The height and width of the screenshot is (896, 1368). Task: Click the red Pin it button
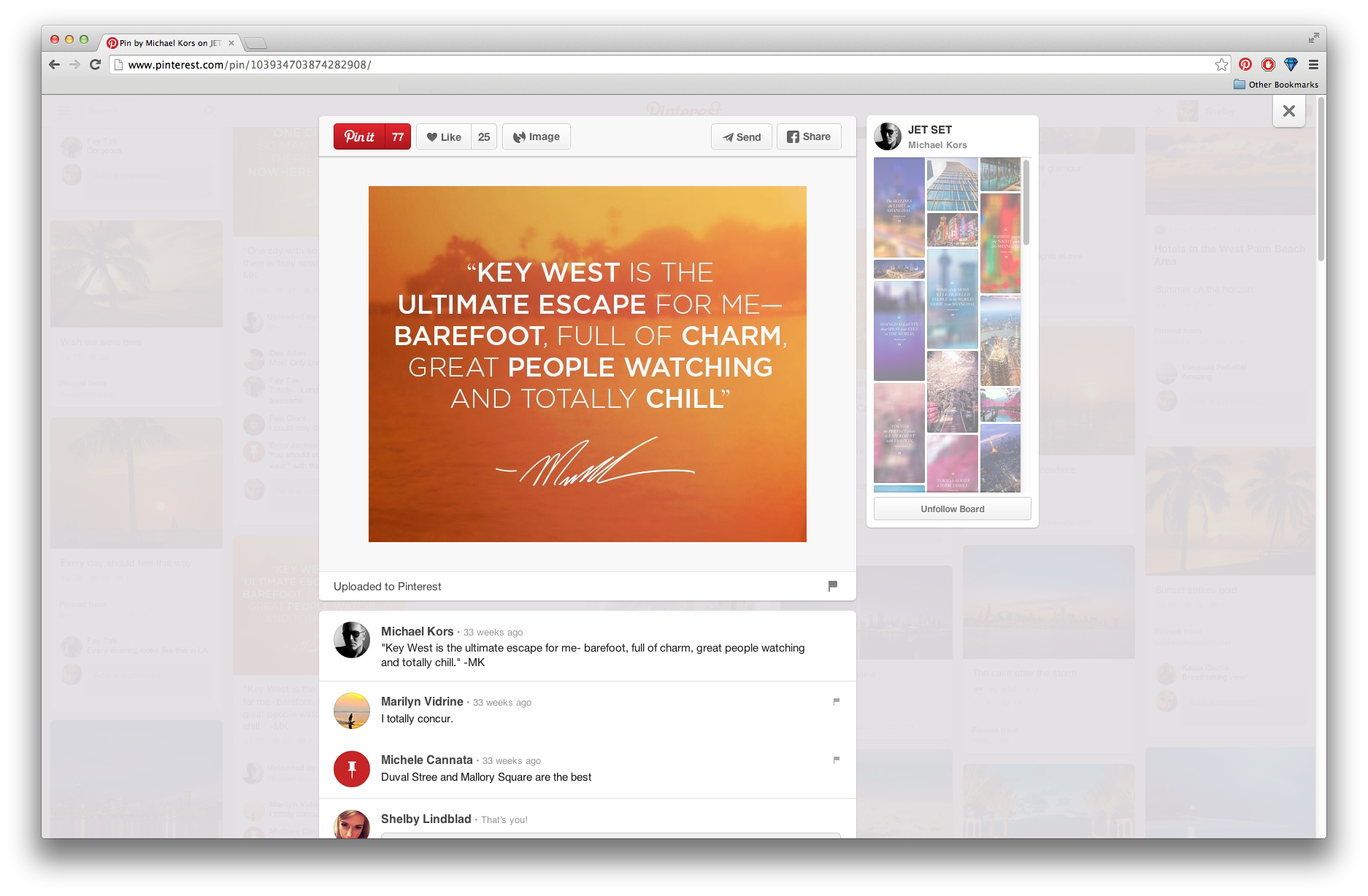click(x=359, y=136)
